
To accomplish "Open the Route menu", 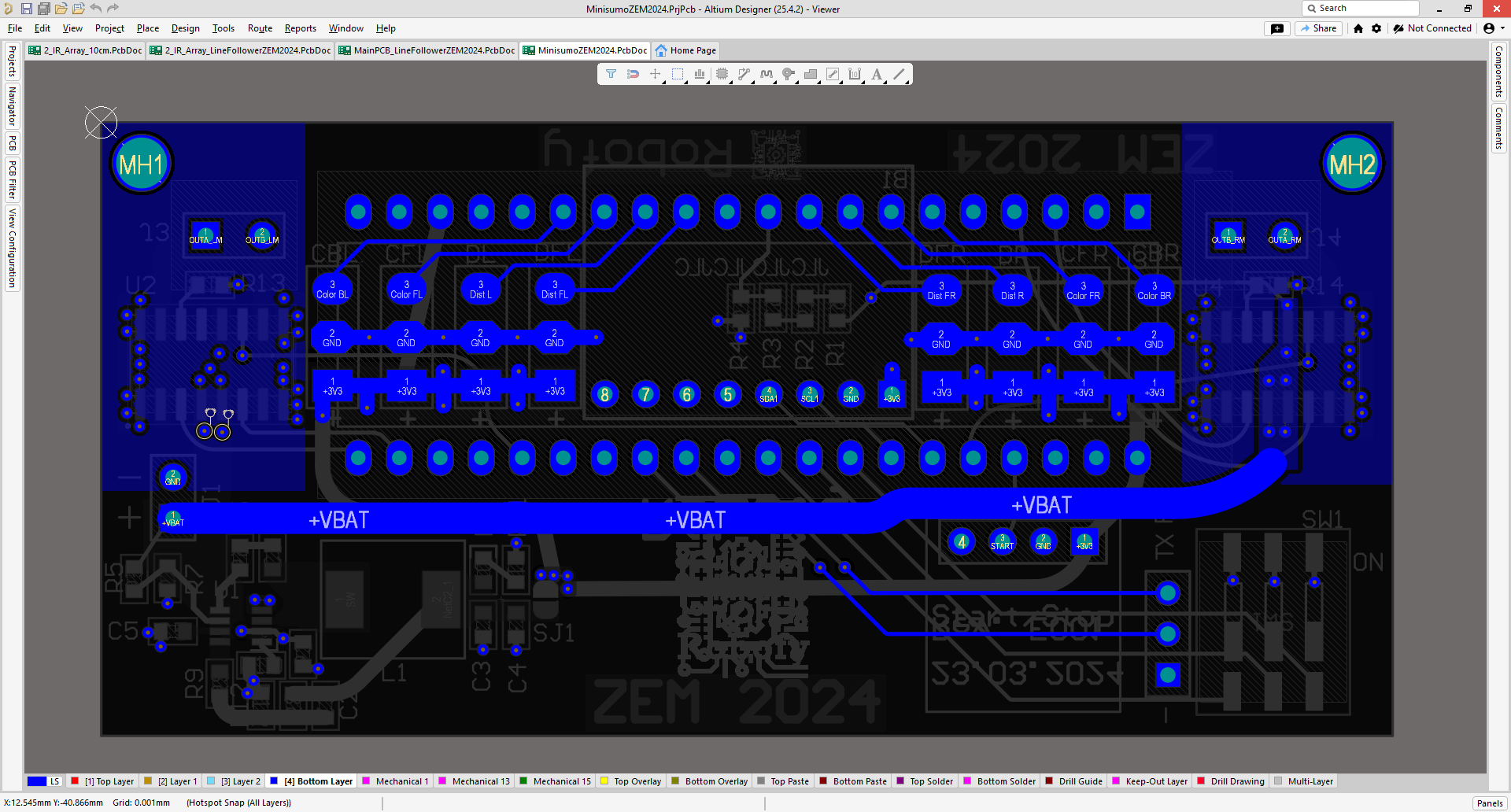I will tap(260, 28).
